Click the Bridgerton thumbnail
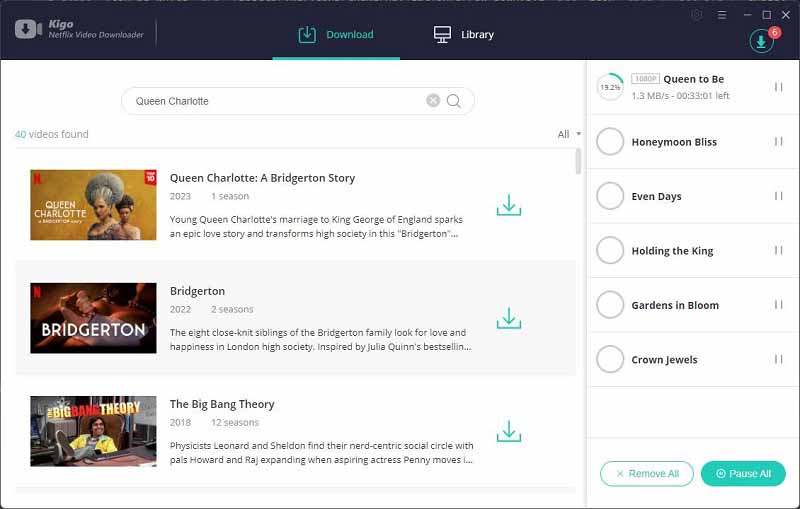The width and height of the screenshot is (800, 509). tap(93, 318)
